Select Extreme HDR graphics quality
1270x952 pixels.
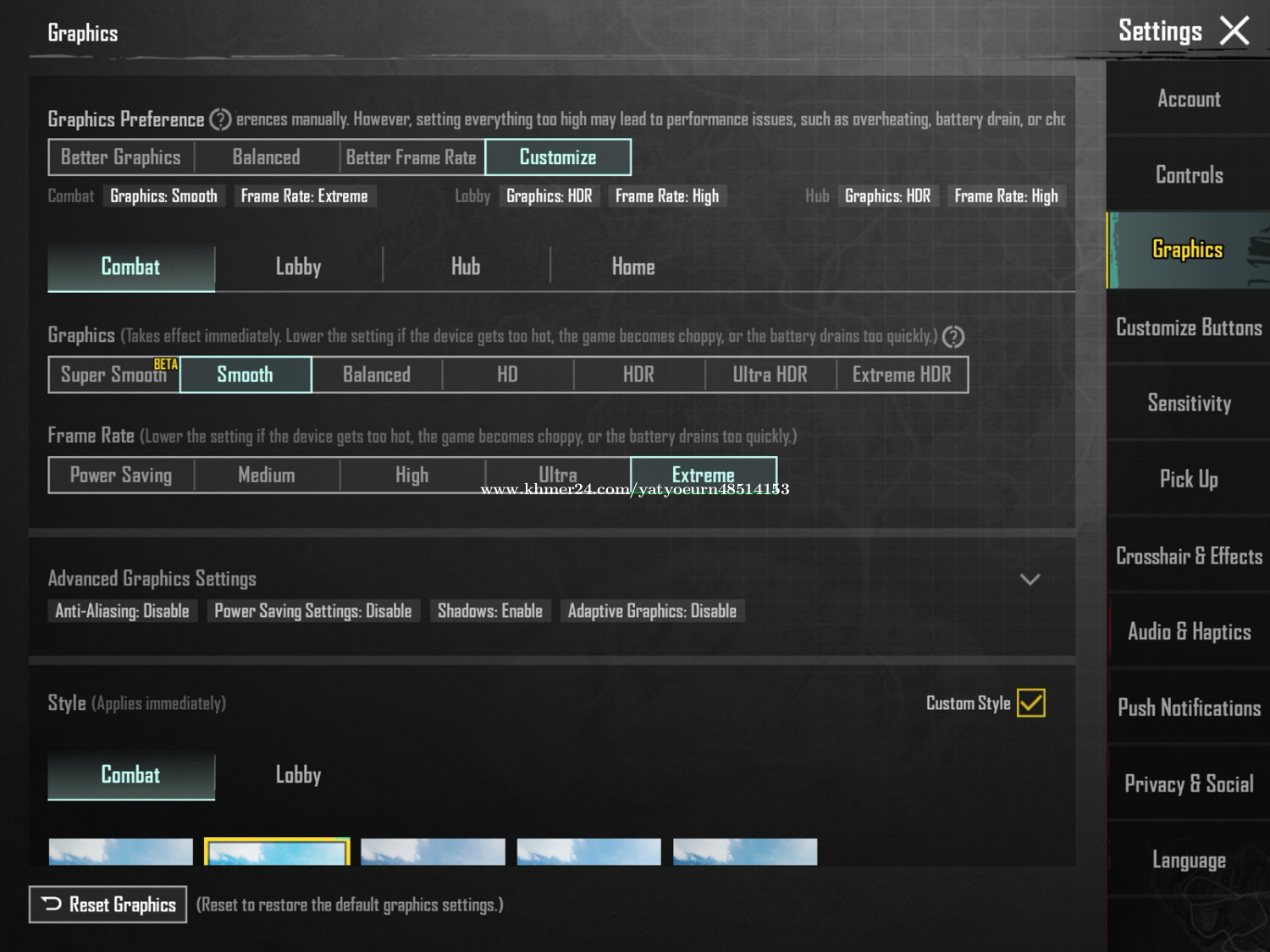(x=902, y=375)
